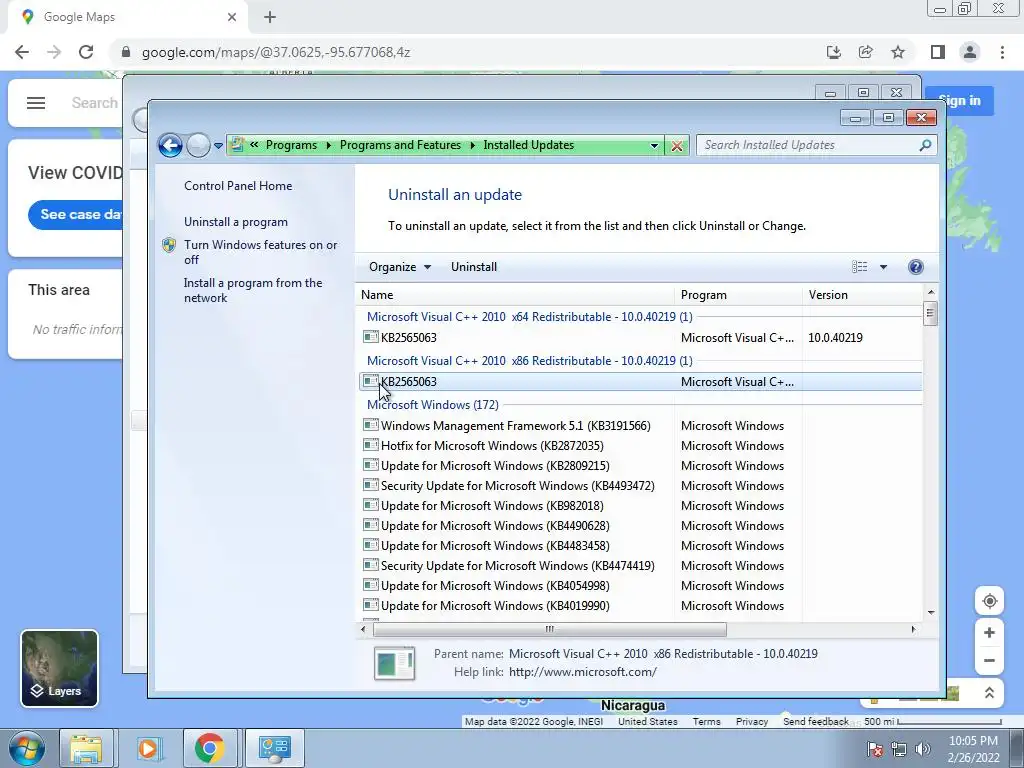Screen dimensions: 1024x768
Task: Collapse the Microsoft Windows (172) group
Action: click(x=432, y=405)
